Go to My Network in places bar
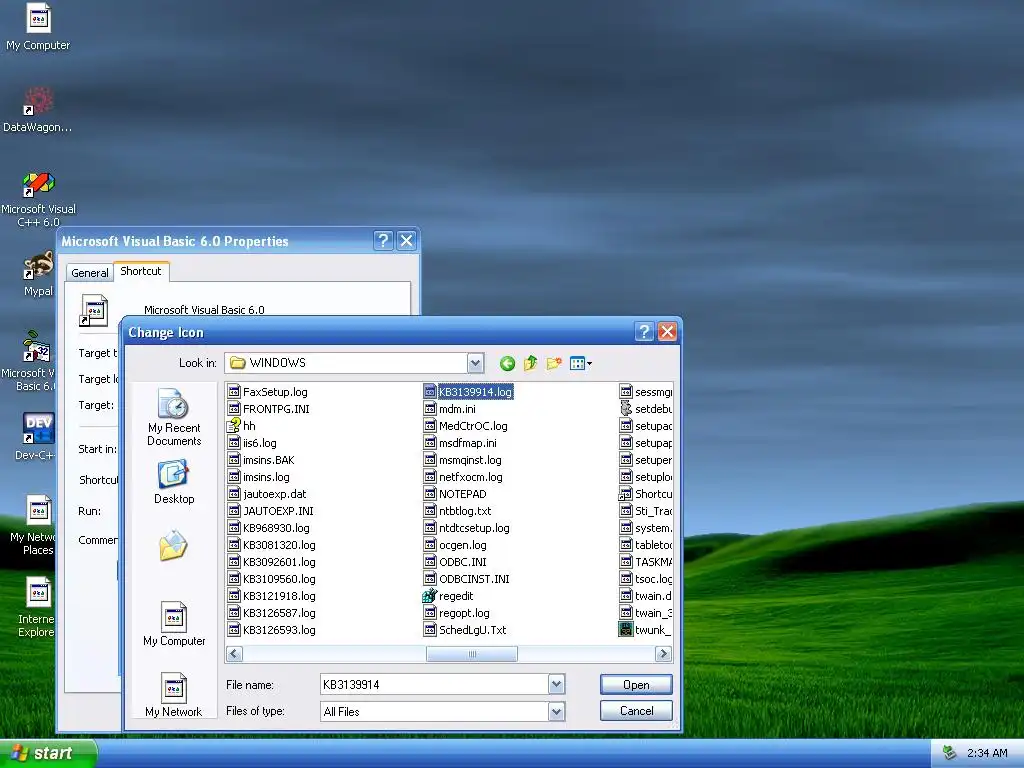The height and width of the screenshot is (768, 1024). [174, 695]
